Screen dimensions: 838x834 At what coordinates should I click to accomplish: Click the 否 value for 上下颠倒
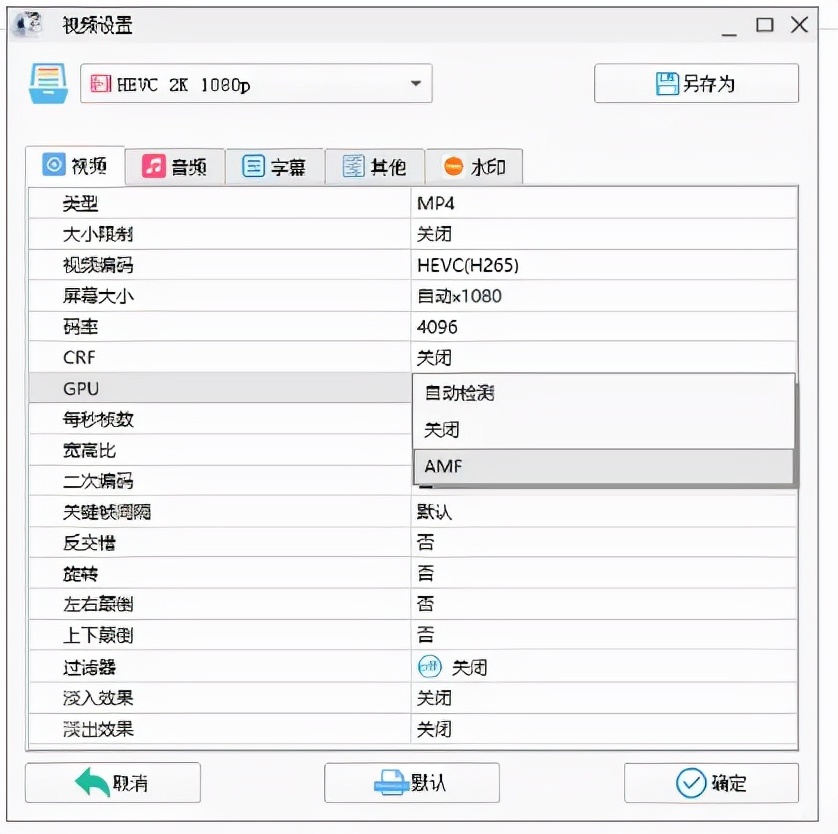425,635
